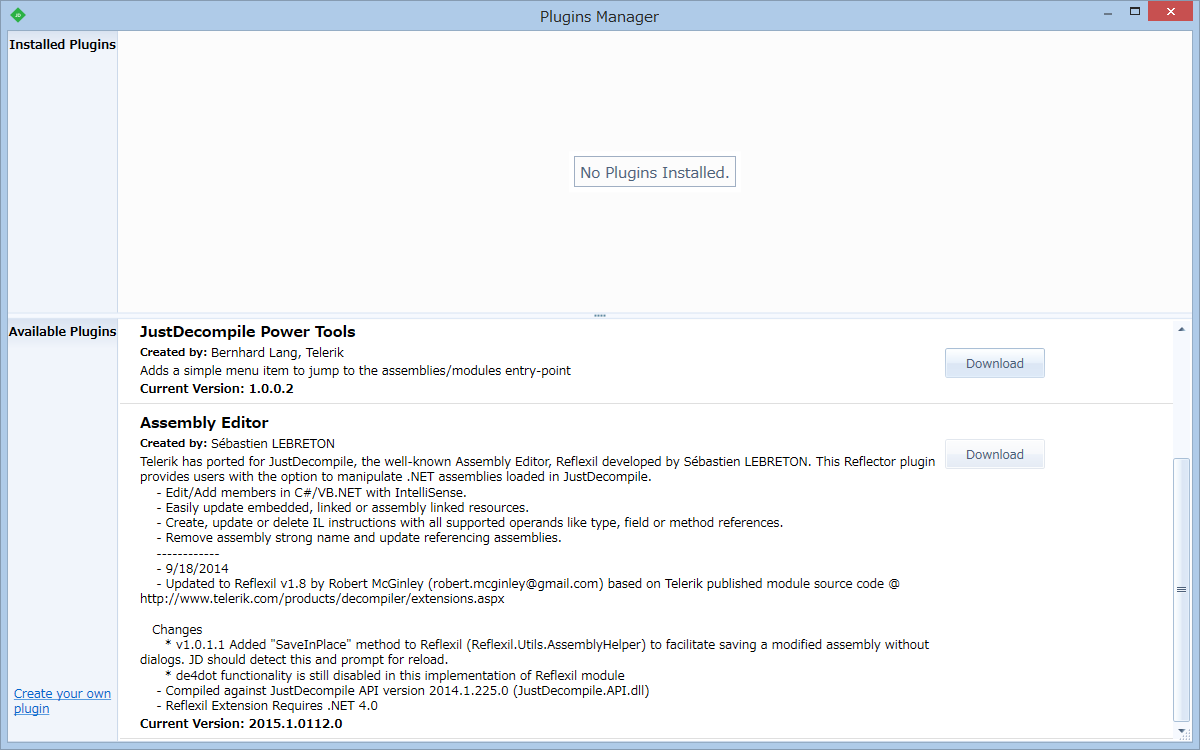Image resolution: width=1200 pixels, height=750 pixels.
Task: Click the 'No Plugins Installed.' message
Action: [655, 172]
